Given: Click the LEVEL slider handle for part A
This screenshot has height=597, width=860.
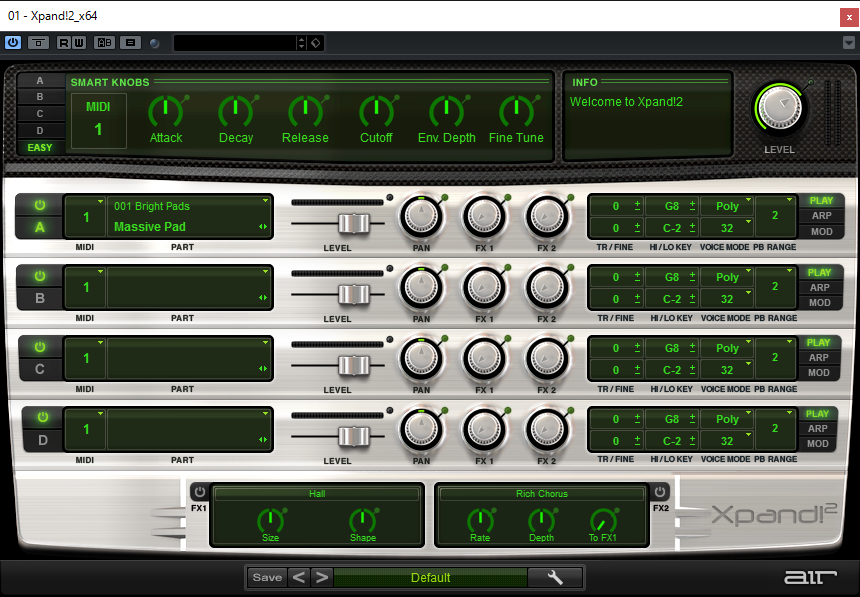Looking at the screenshot, I should tap(354, 223).
